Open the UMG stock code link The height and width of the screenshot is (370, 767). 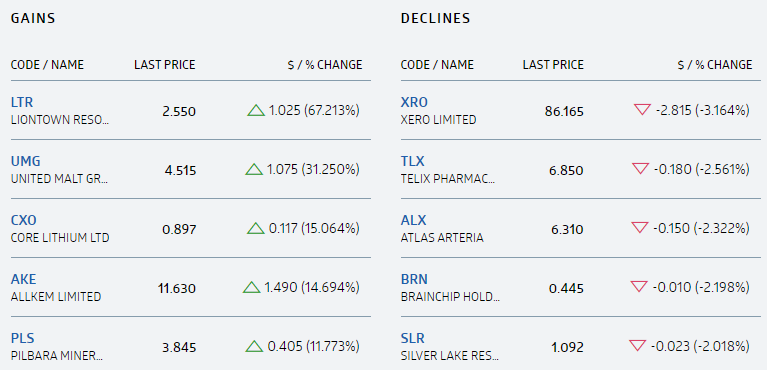click(x=25, y=161)
